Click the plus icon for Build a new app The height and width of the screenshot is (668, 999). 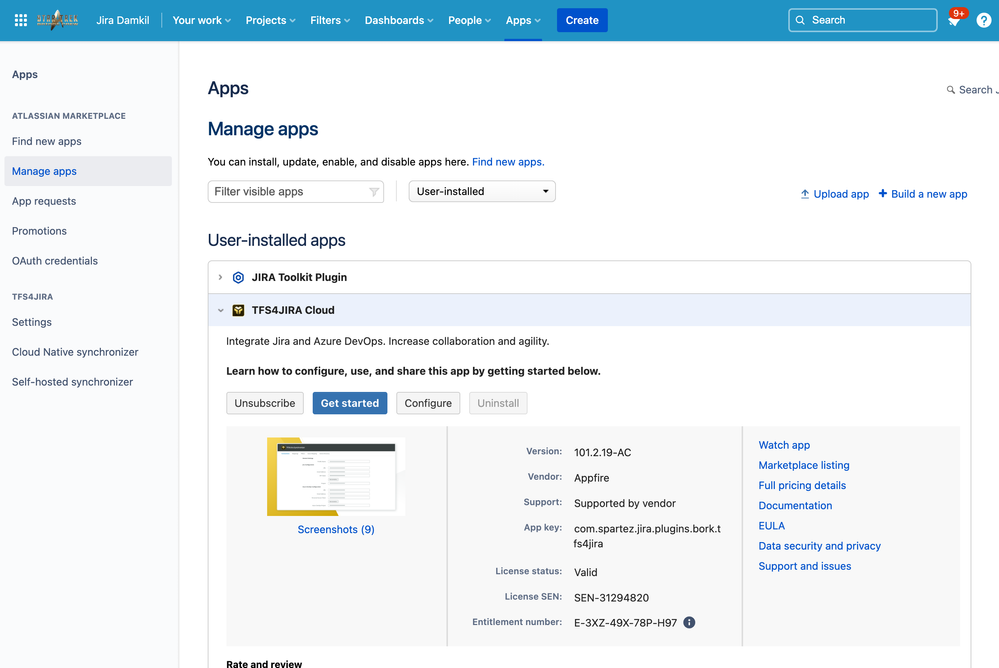coord(882,193)
